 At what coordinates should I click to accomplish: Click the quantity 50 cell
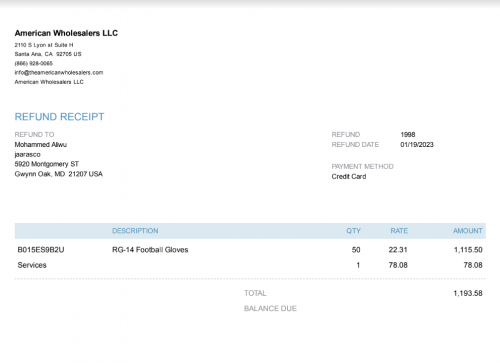coord(356,250)
